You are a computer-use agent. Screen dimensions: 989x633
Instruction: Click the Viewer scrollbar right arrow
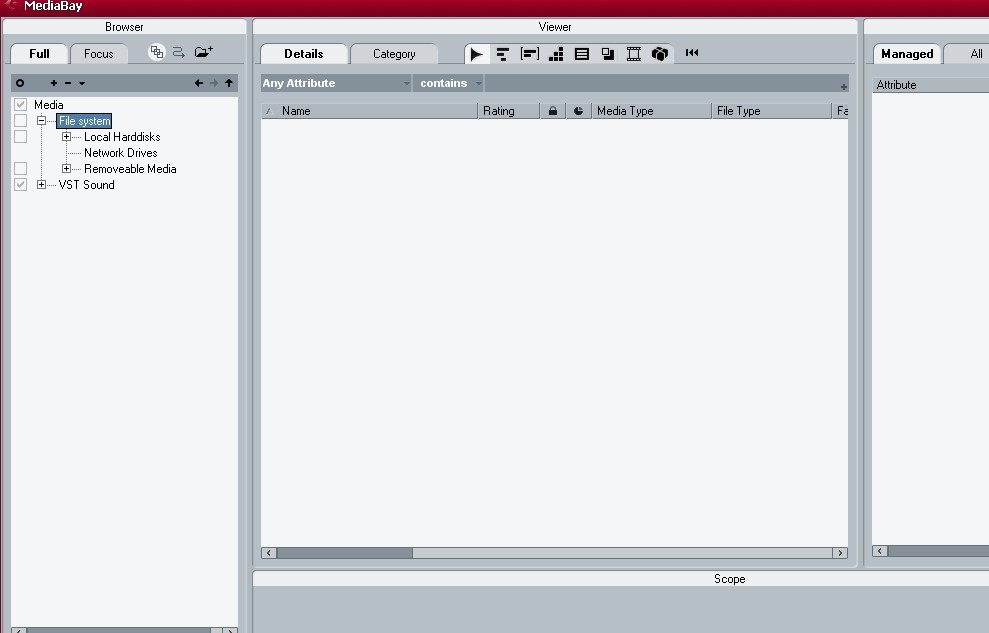[840, 553]
